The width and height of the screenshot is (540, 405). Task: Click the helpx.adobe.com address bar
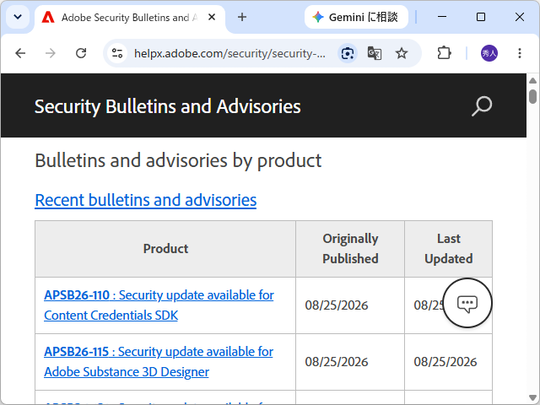230,53
